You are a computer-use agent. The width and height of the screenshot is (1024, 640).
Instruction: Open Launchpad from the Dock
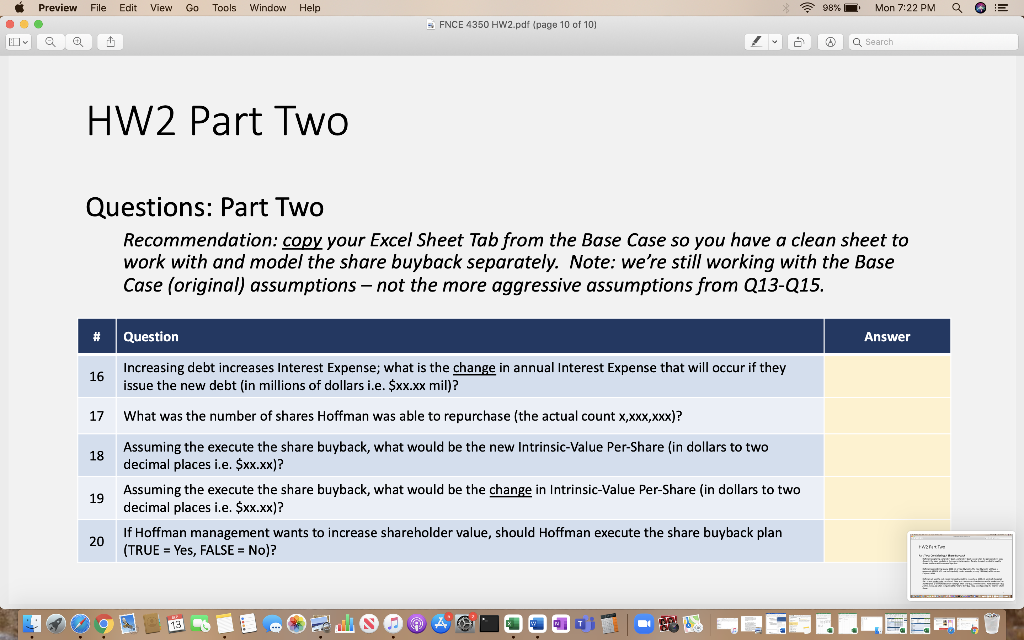(x=56, y=624)
